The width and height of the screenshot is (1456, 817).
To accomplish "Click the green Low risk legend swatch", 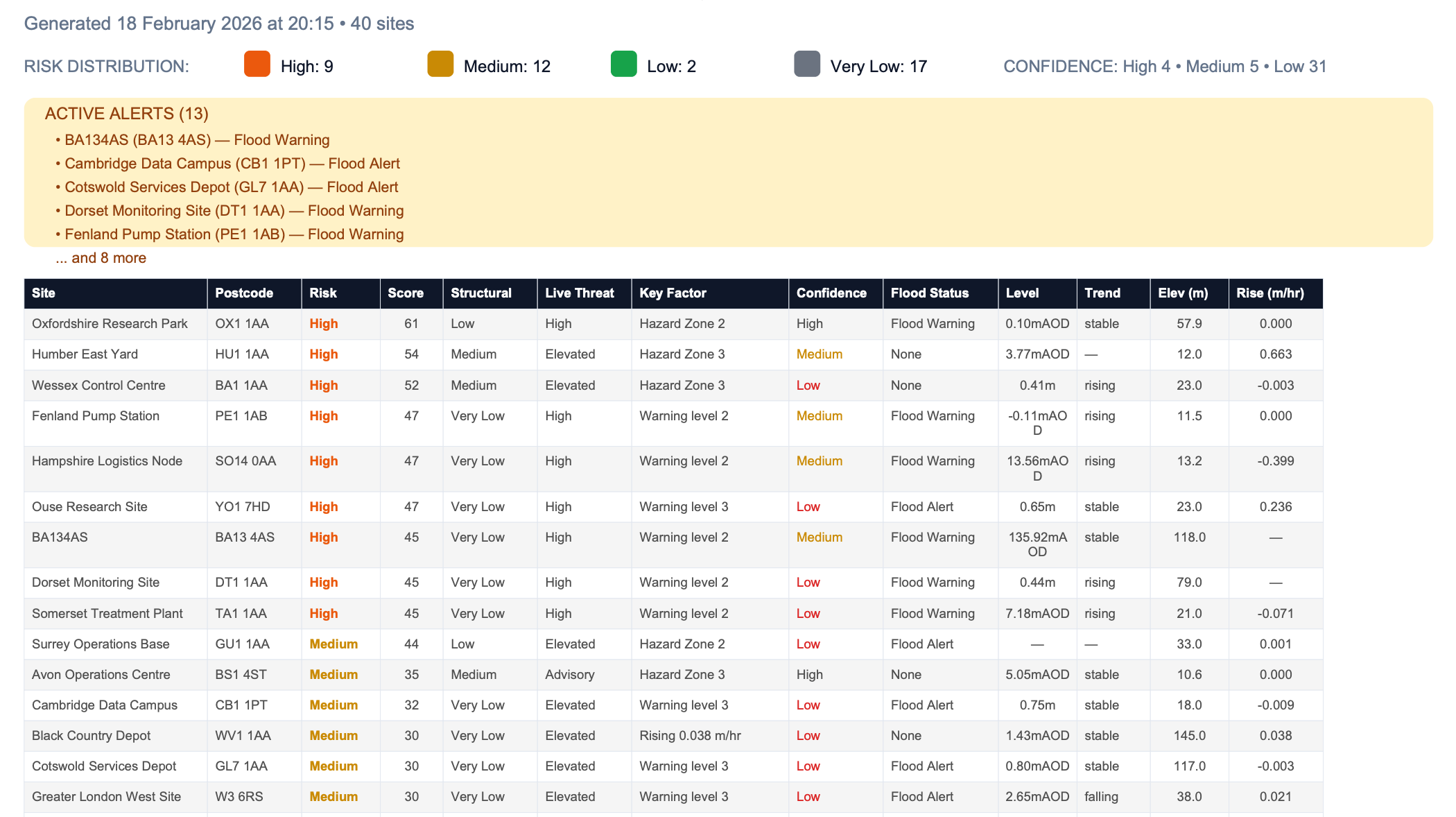I will pos(622,65).
